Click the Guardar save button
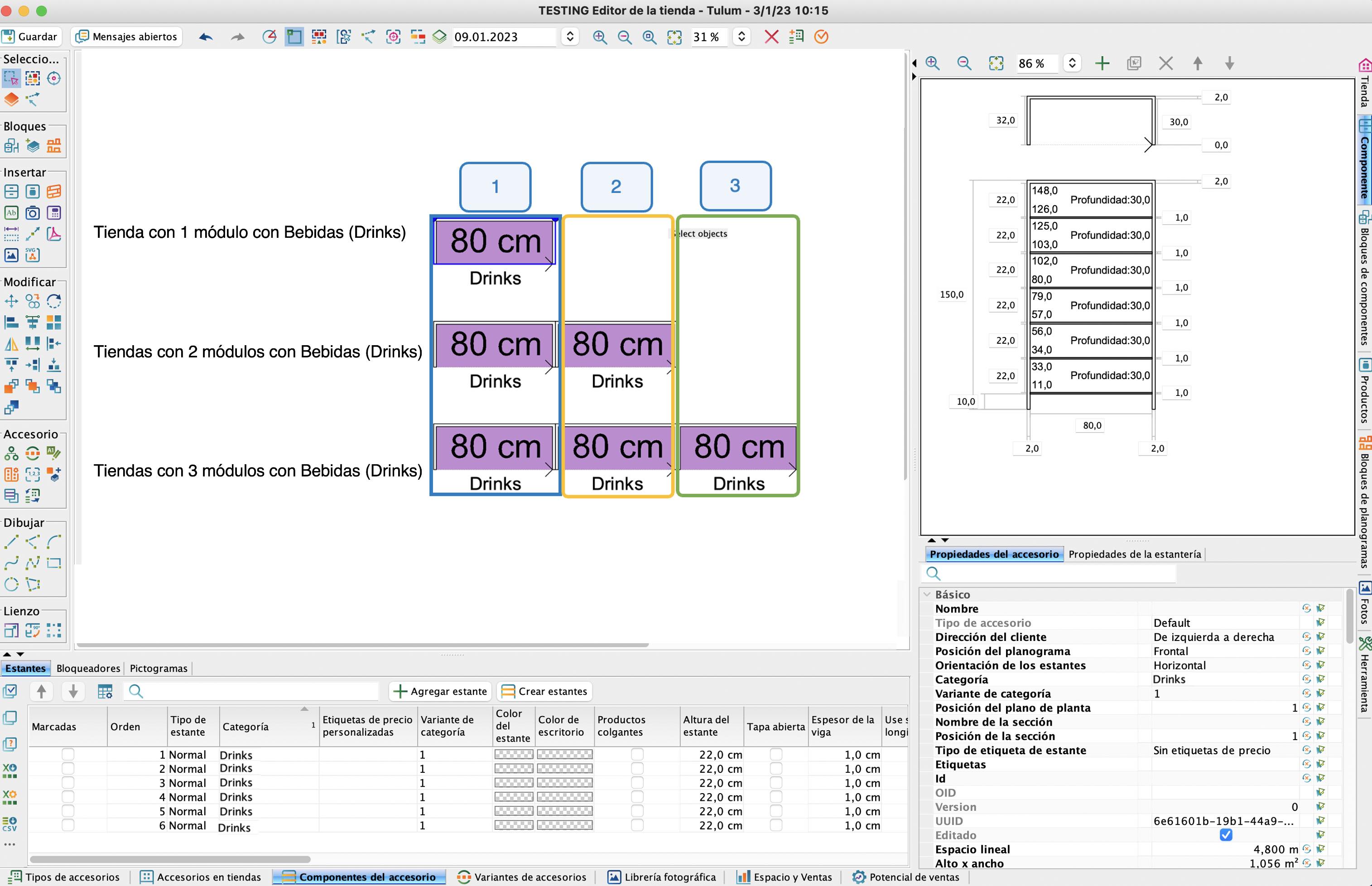 30,37
